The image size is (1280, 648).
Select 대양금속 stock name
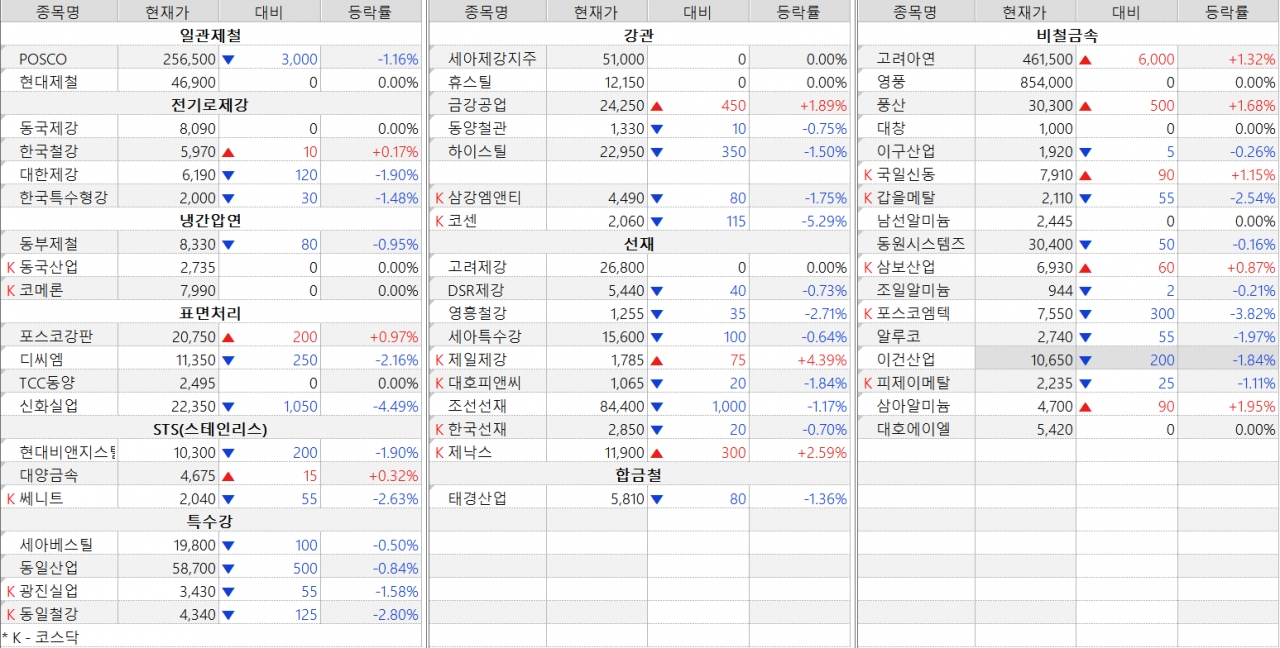[48, 475]
